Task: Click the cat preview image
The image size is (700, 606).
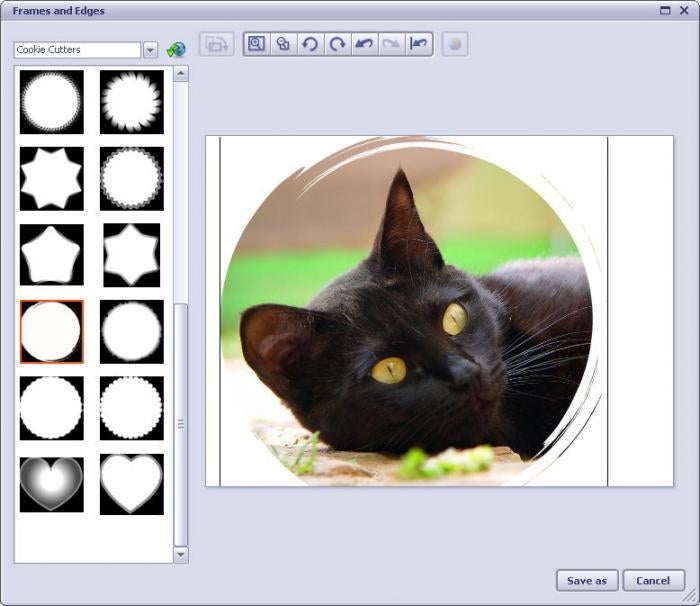Action: pyautogui.click(x=439, y=311)
